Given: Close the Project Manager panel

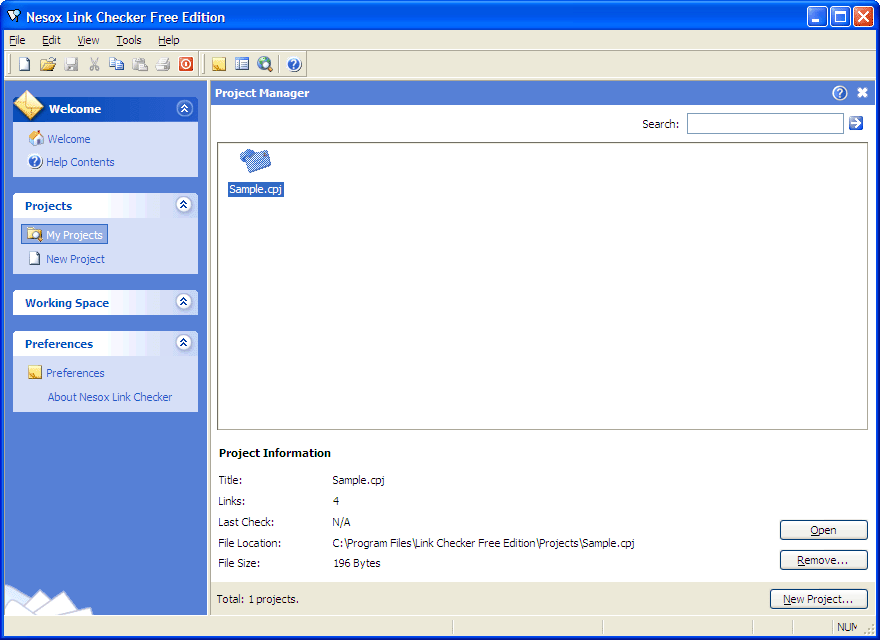Looking at the screenshot, I should 862,93.
